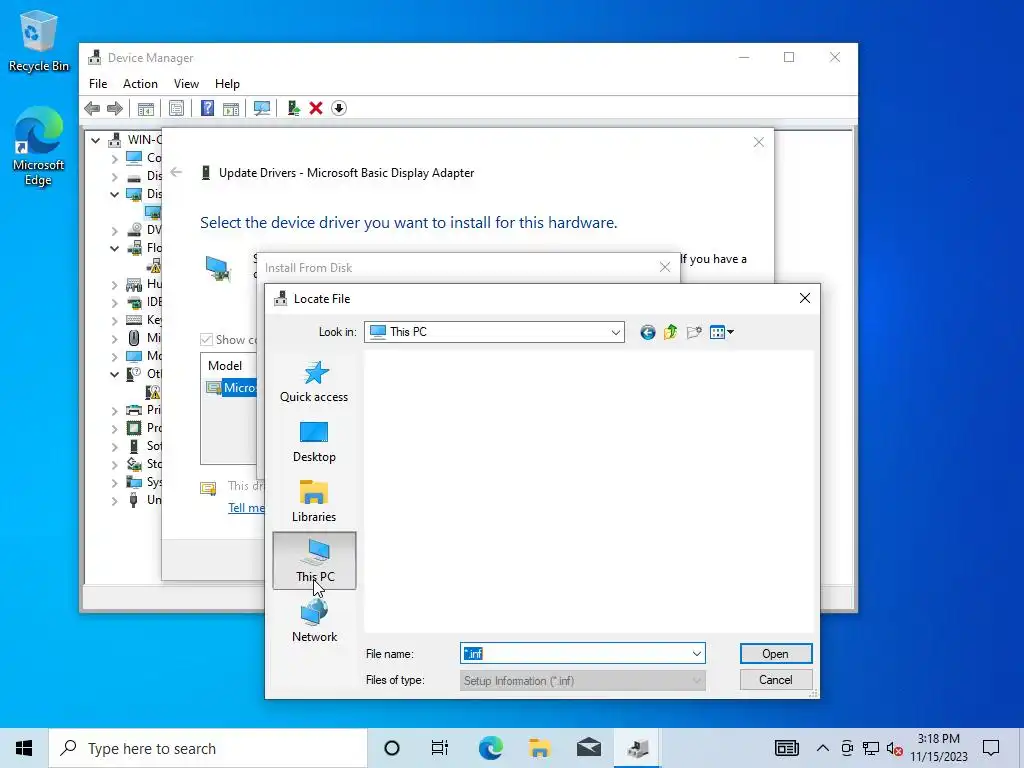Select Network in places bar
This screenshot has width=1024, height=768.
click(x=314, y=622)
